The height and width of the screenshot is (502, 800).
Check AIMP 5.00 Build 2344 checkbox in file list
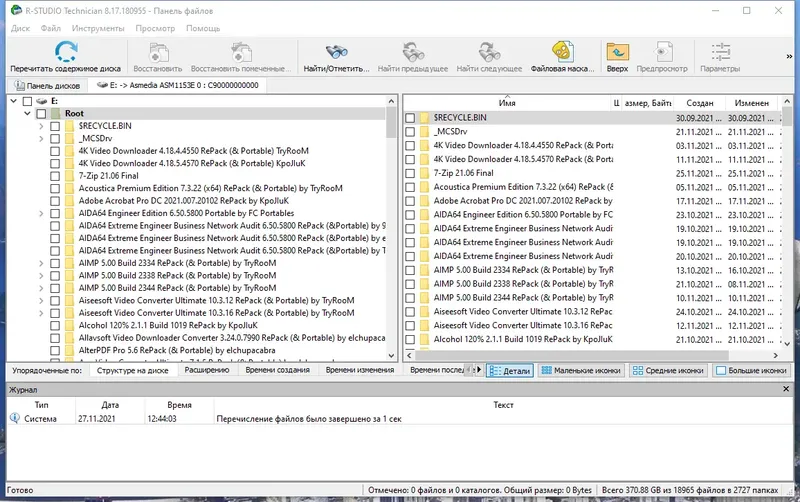[410, 298]
